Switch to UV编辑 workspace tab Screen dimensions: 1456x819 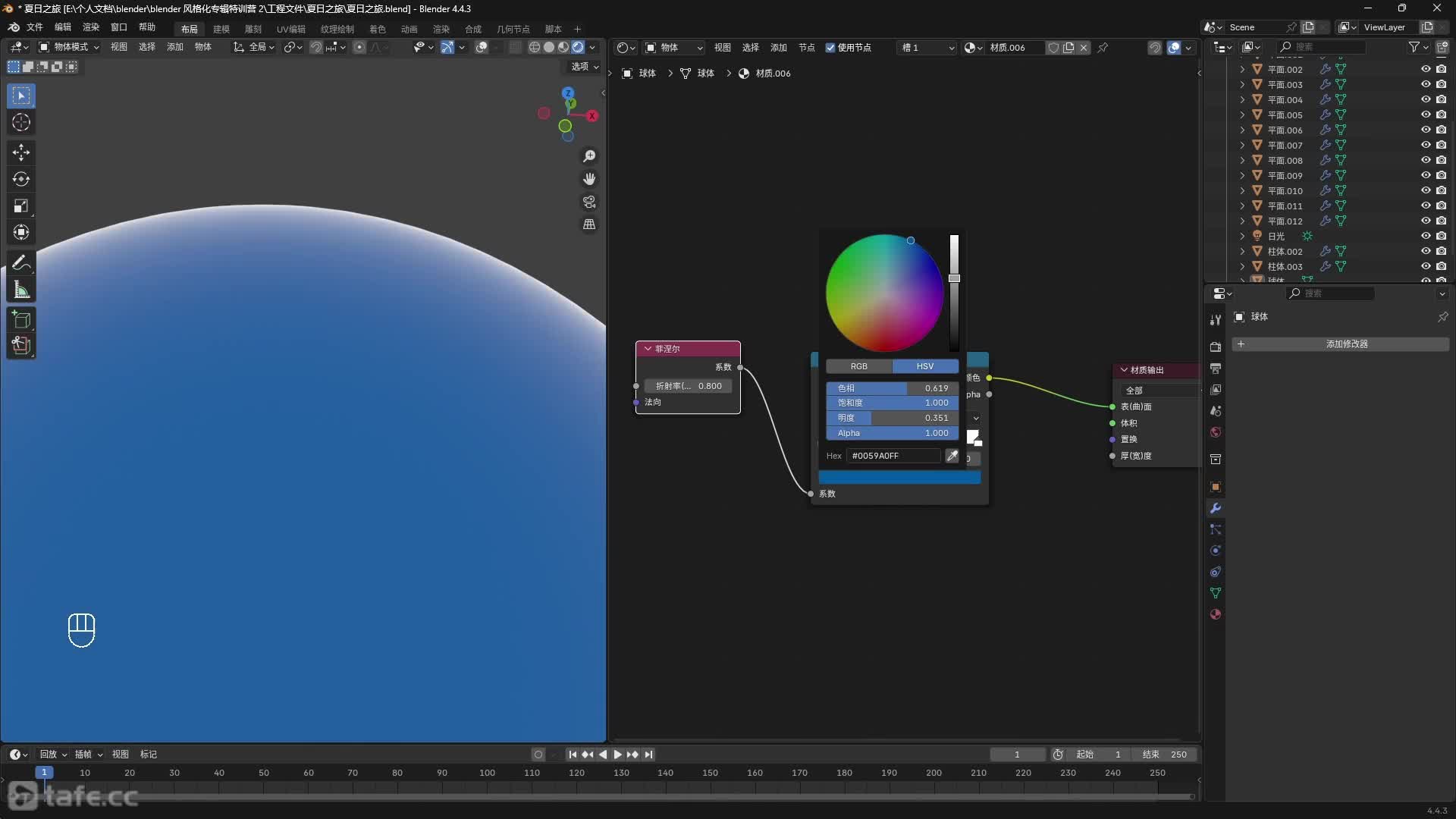tap(291, 29)
